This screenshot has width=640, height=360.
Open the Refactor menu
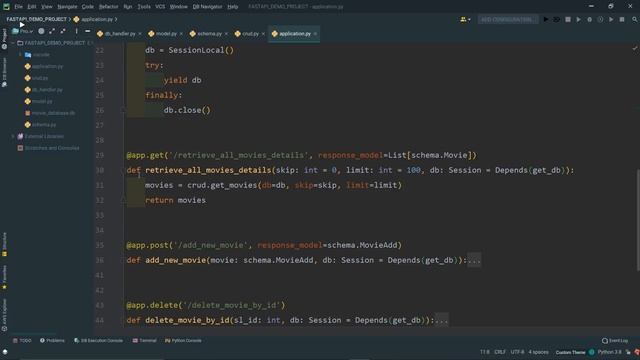tap(109, 7)
